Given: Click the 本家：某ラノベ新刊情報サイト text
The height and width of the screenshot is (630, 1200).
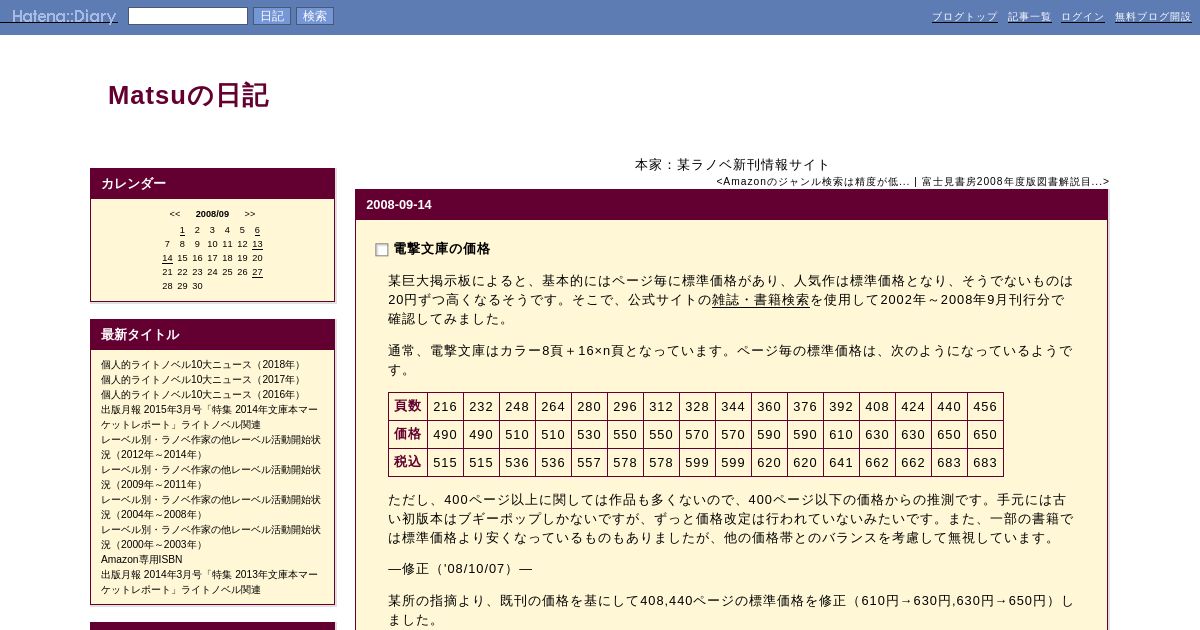Looking at the screenshot, I should [732, 165].
